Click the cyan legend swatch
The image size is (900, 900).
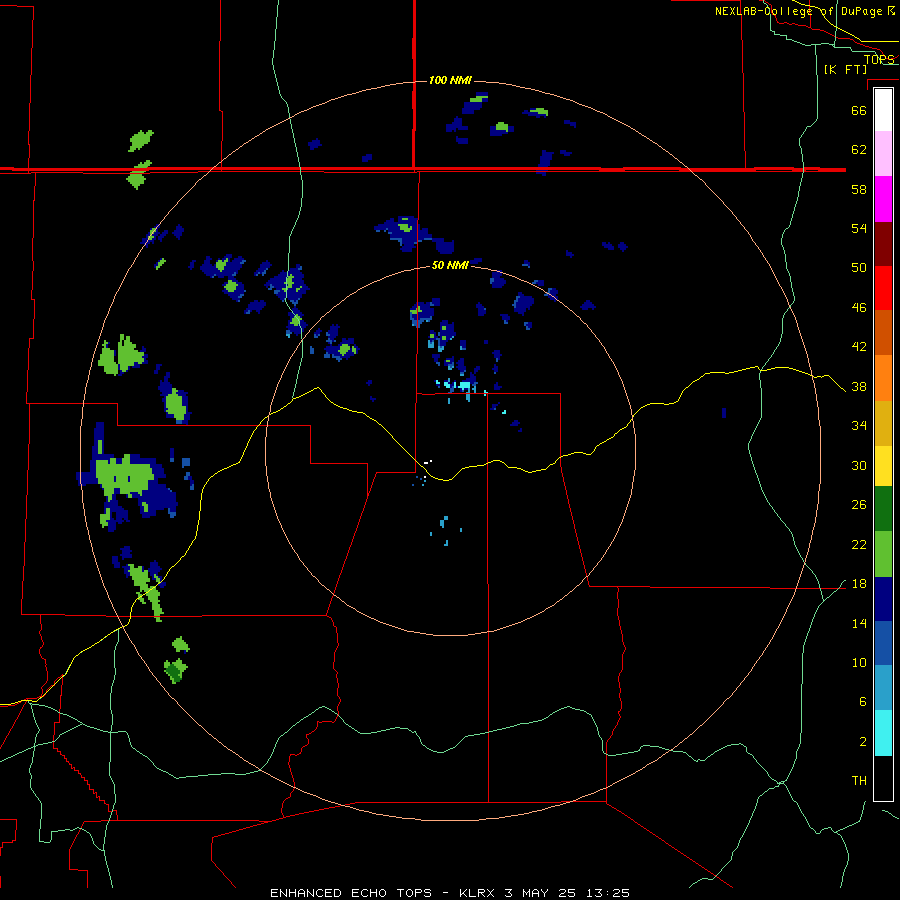883,733
